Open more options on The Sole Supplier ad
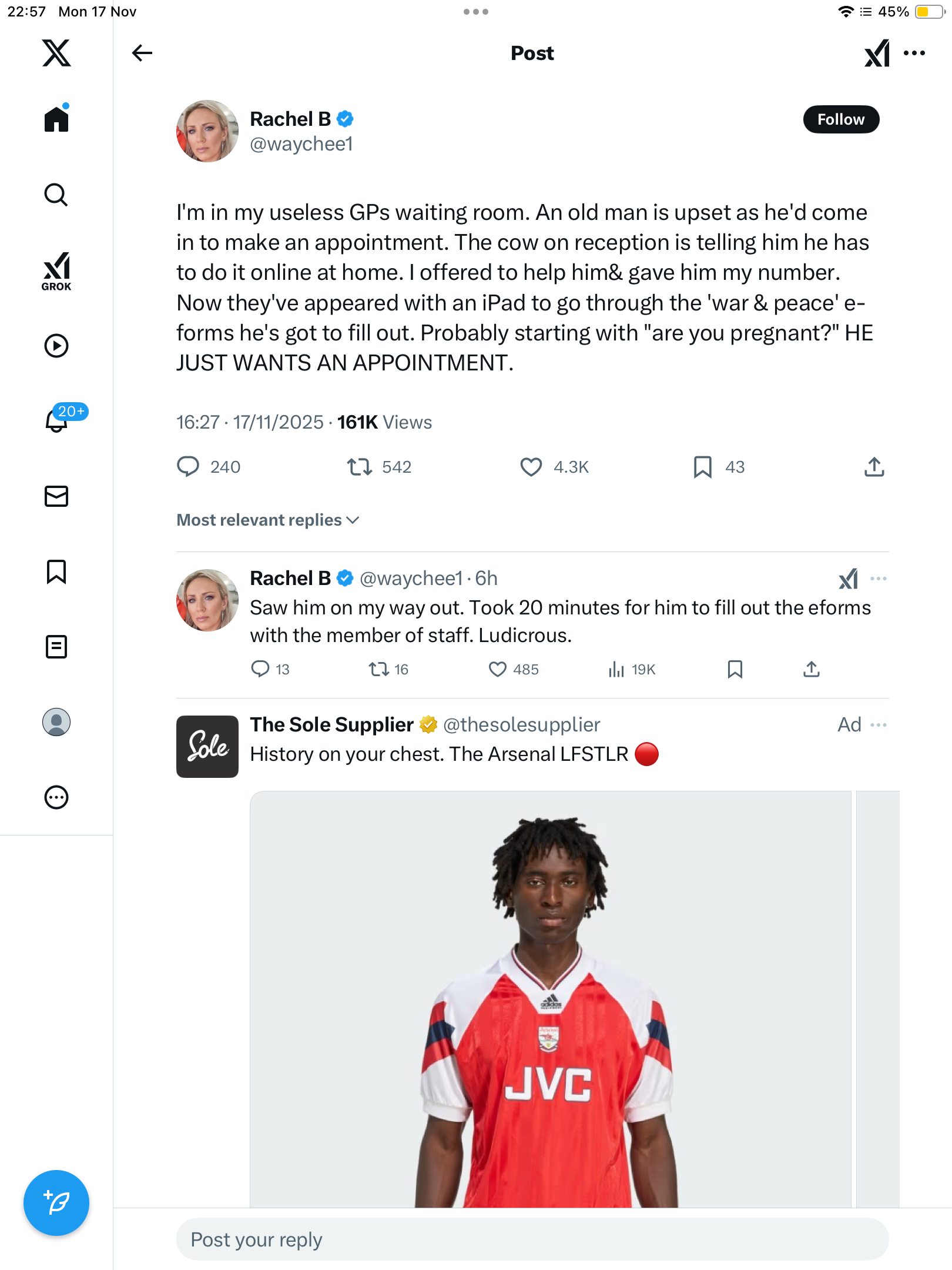 point(879,724)
